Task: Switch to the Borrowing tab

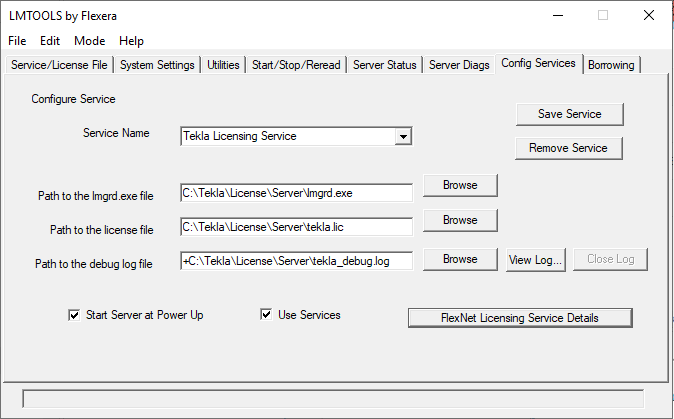Action: [611, 65]
